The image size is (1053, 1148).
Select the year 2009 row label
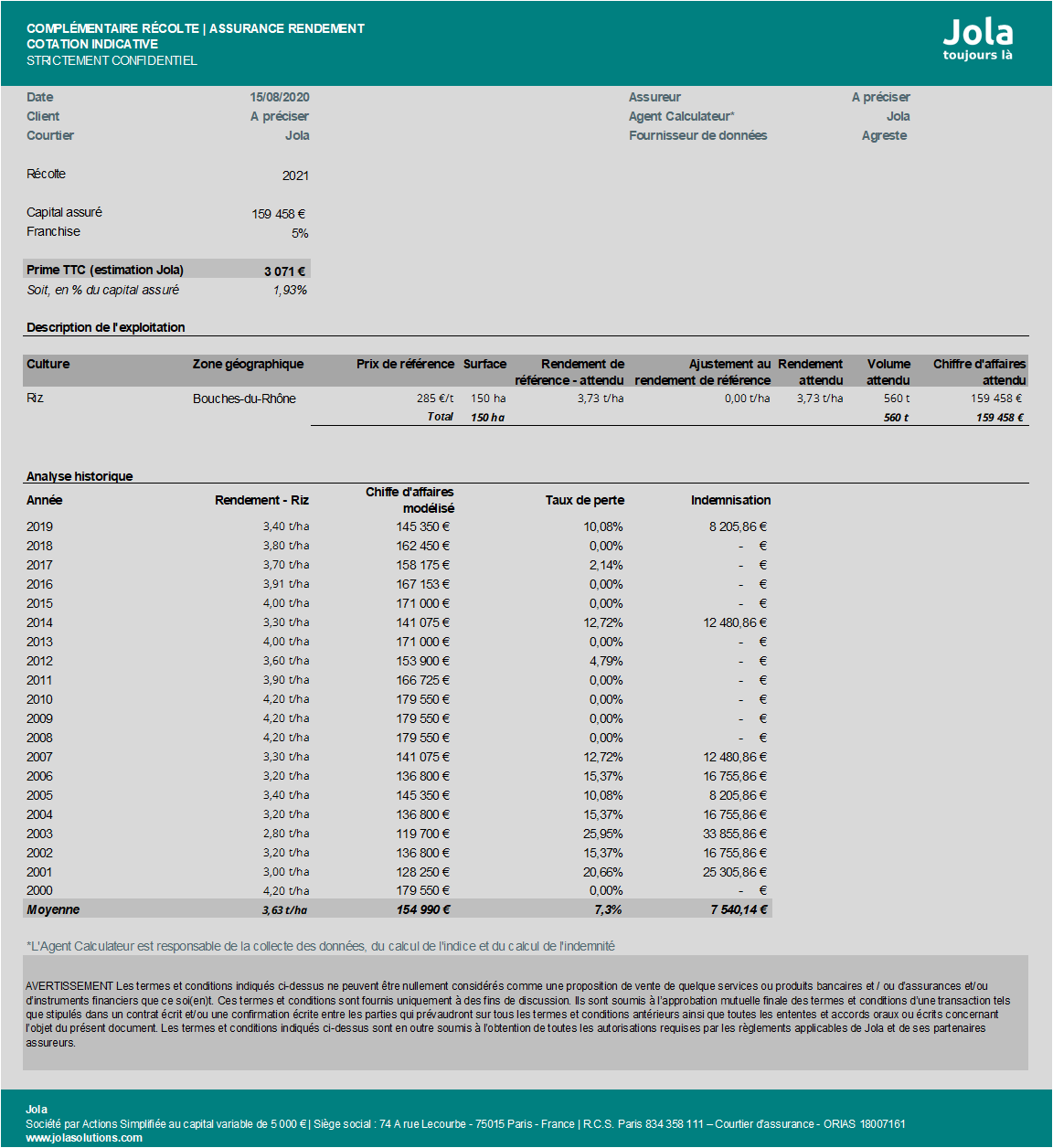39,718
